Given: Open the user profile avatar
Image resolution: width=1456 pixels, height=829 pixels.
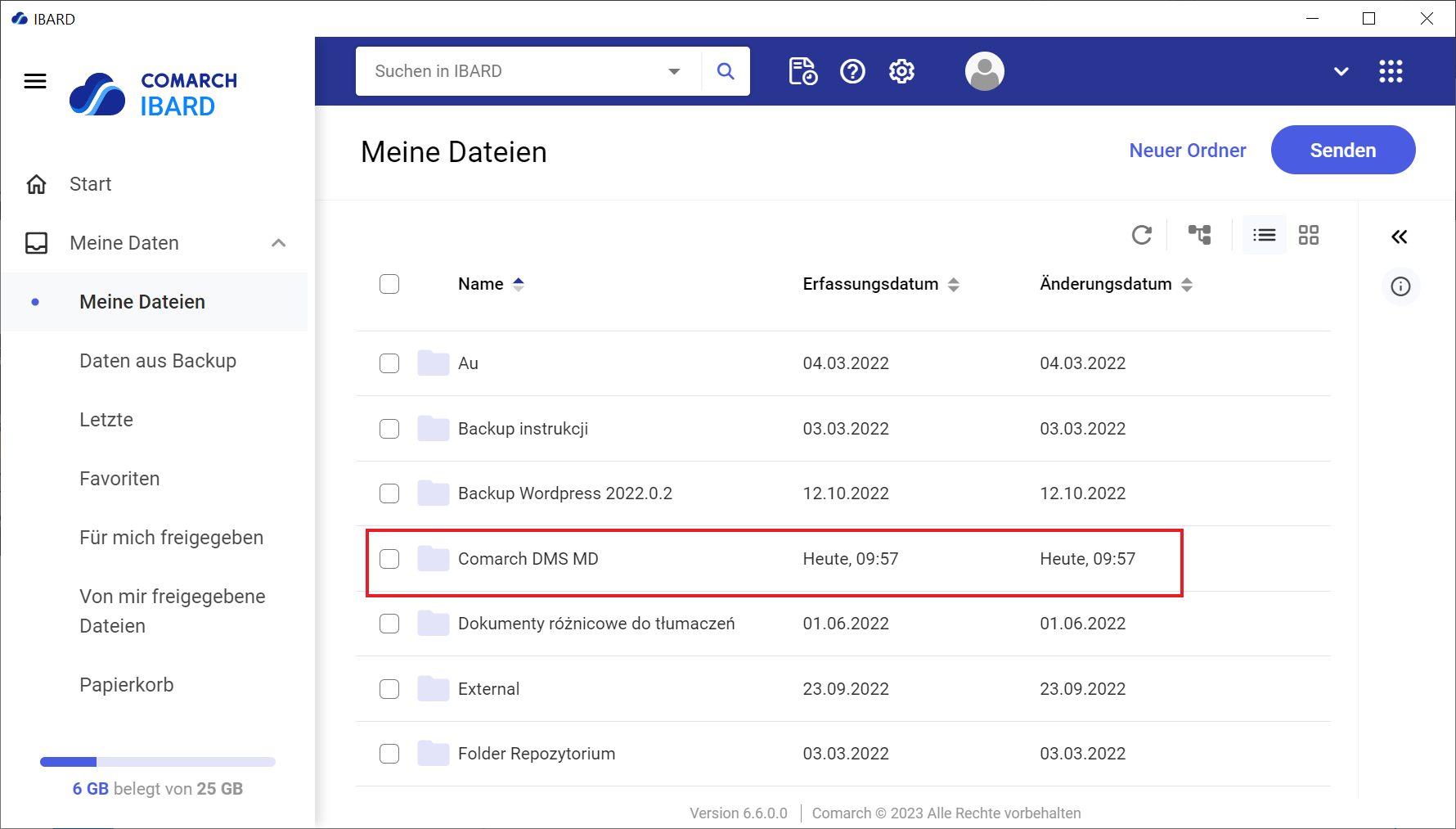Looking at the screenshot, I should pos(985,71).
